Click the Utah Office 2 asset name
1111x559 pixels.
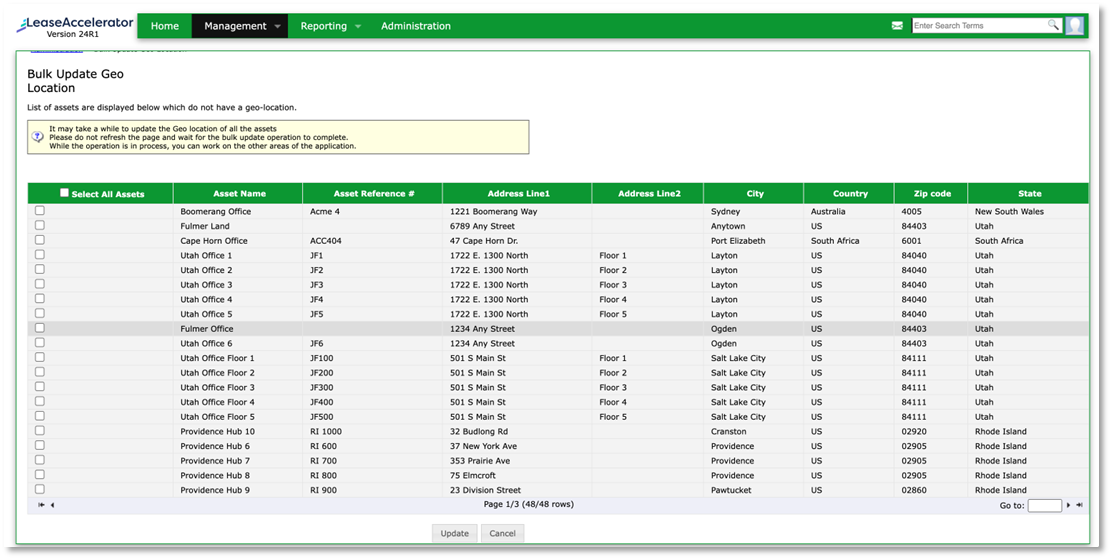pyautogui.click(x=206, y=270)
